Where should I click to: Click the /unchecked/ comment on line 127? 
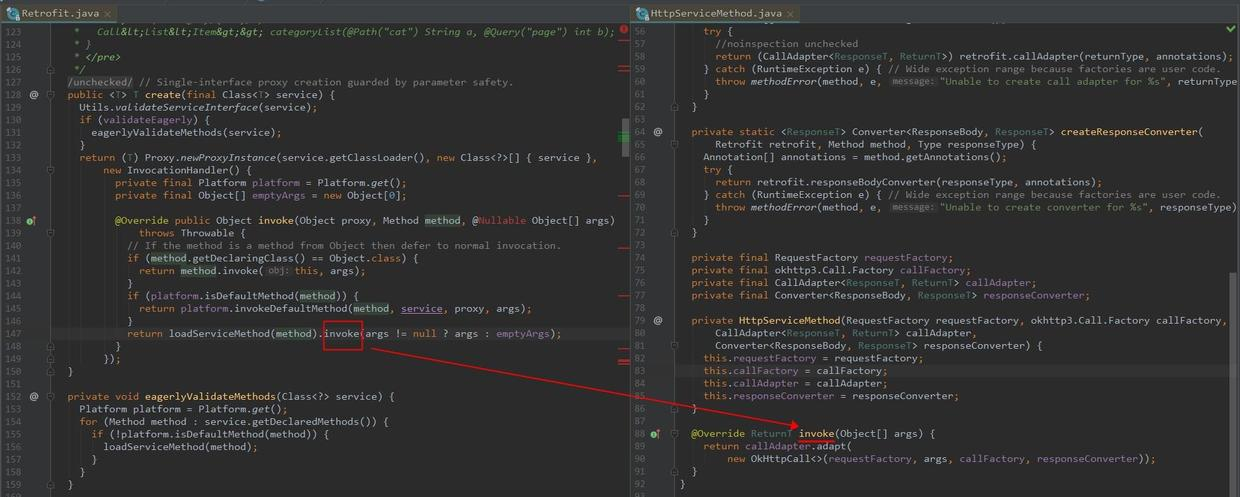tap(100, 82)
